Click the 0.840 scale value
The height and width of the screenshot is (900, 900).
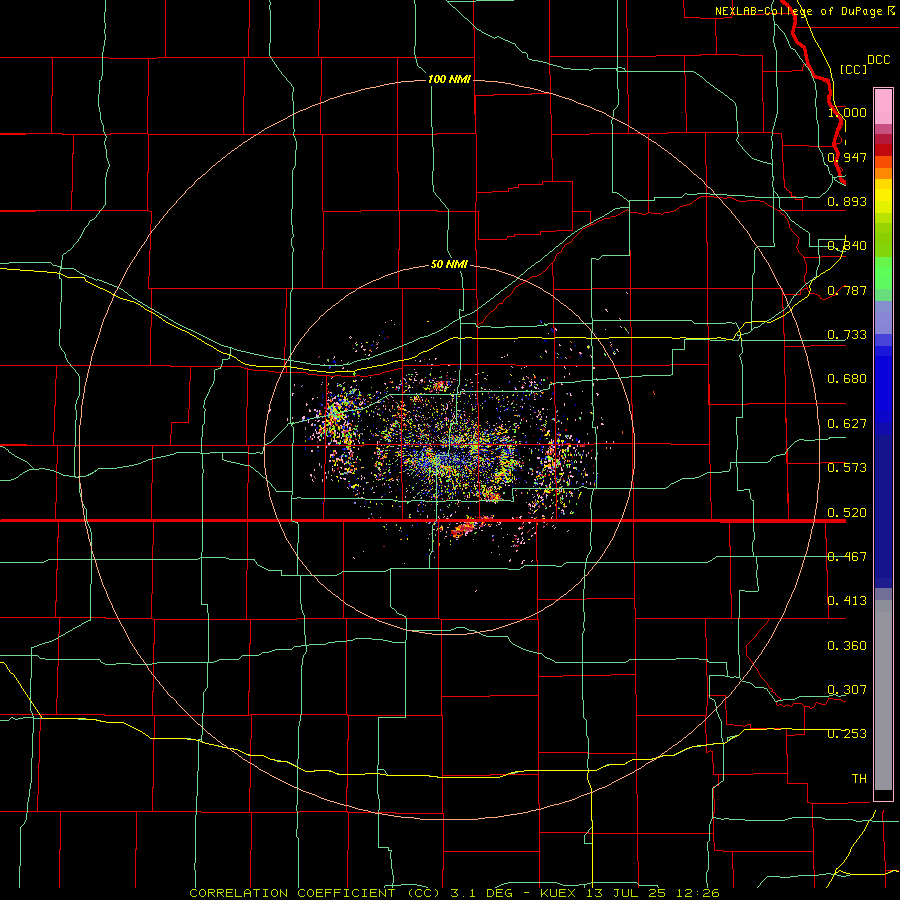click(847, 246)
